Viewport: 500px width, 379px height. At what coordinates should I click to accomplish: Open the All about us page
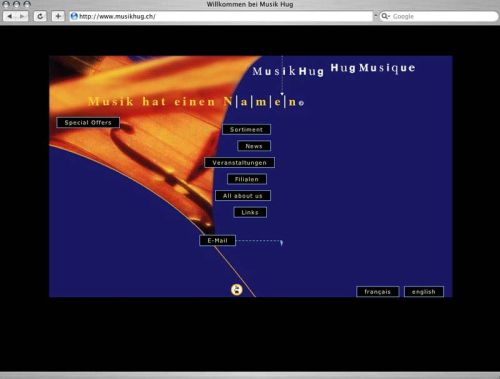pyautogui.click(x=243, y=196)
